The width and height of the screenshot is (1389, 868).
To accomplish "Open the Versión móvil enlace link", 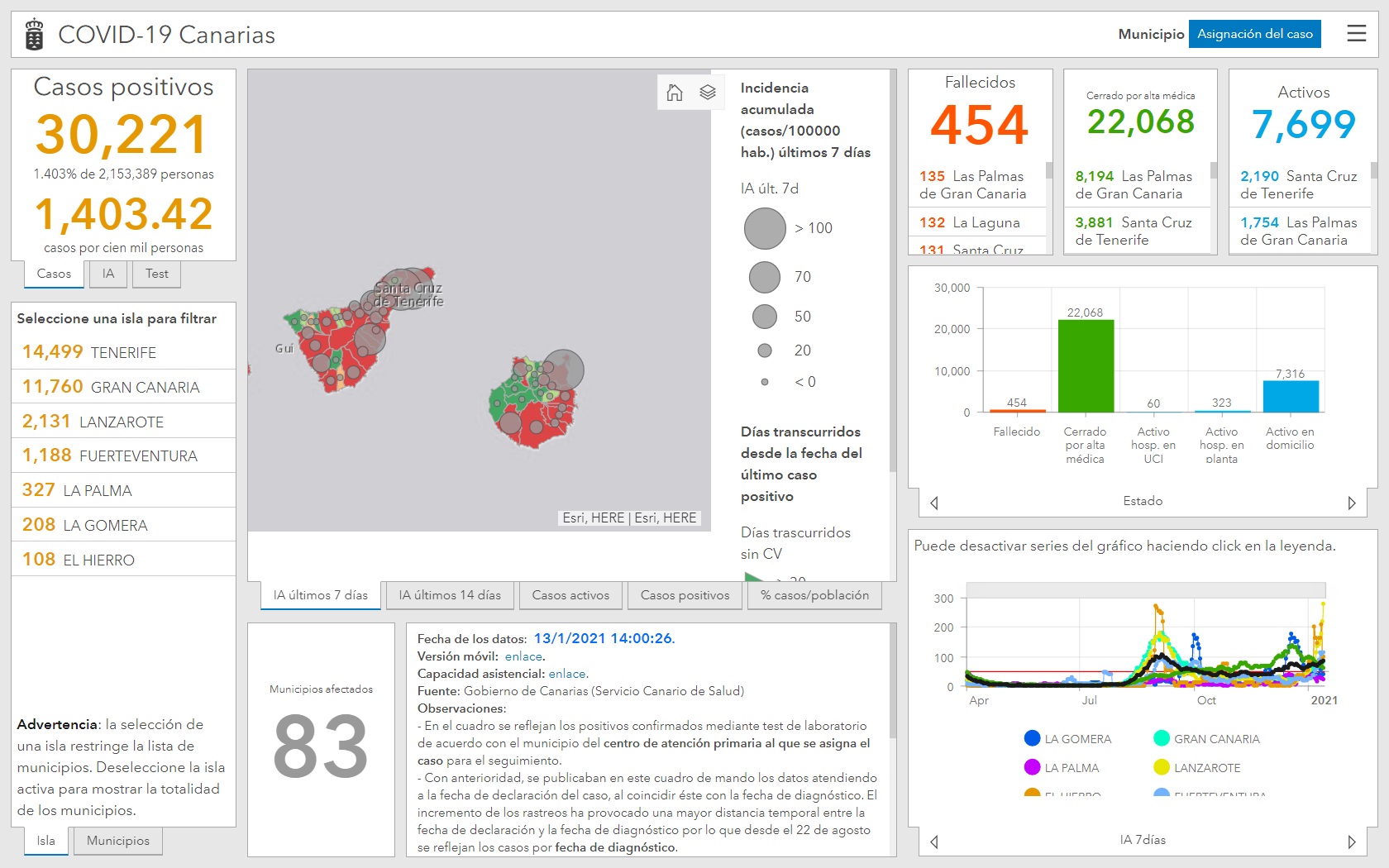I will (x=523, y=656).
